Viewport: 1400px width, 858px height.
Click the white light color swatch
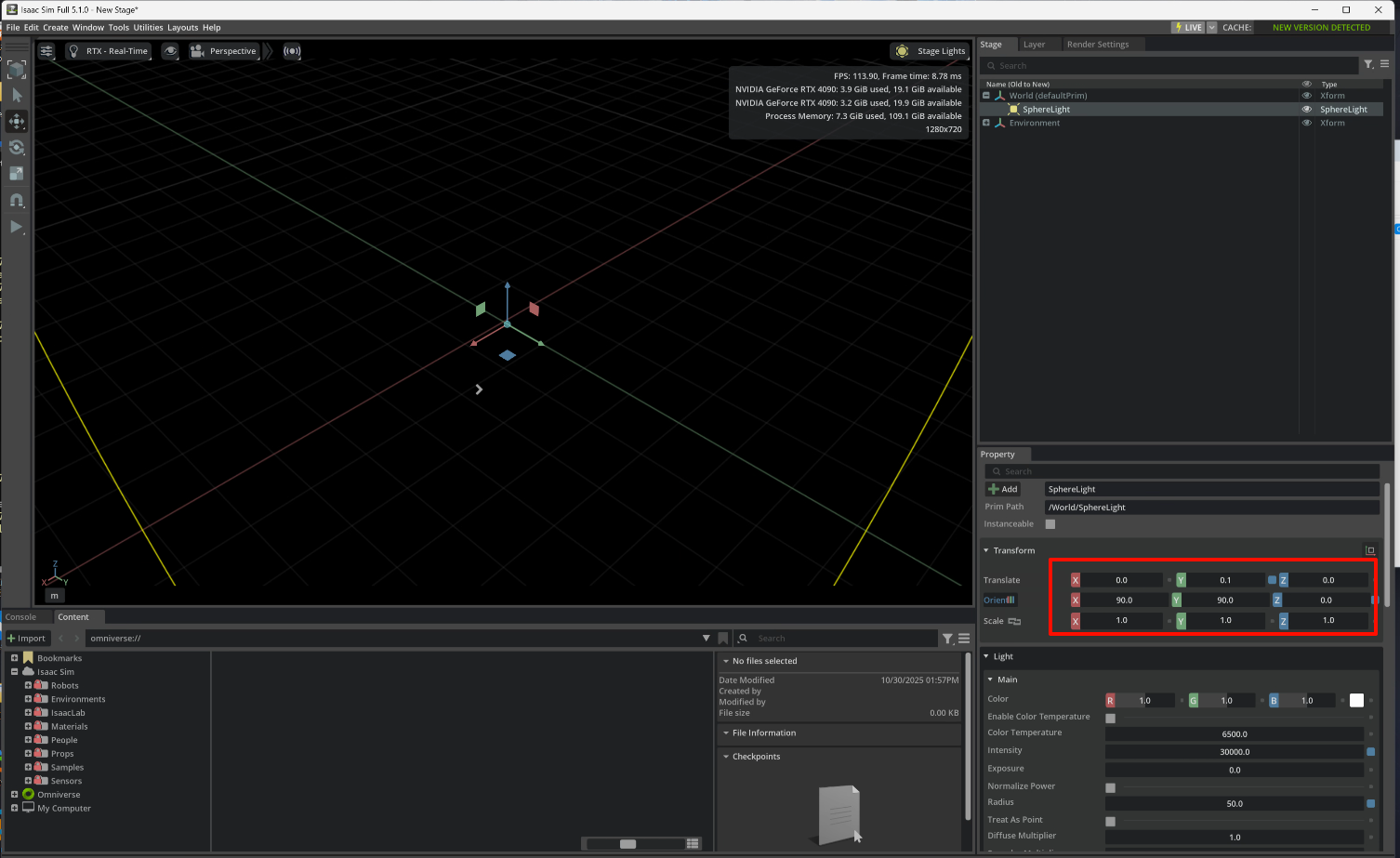click(x=1356, y=700)
